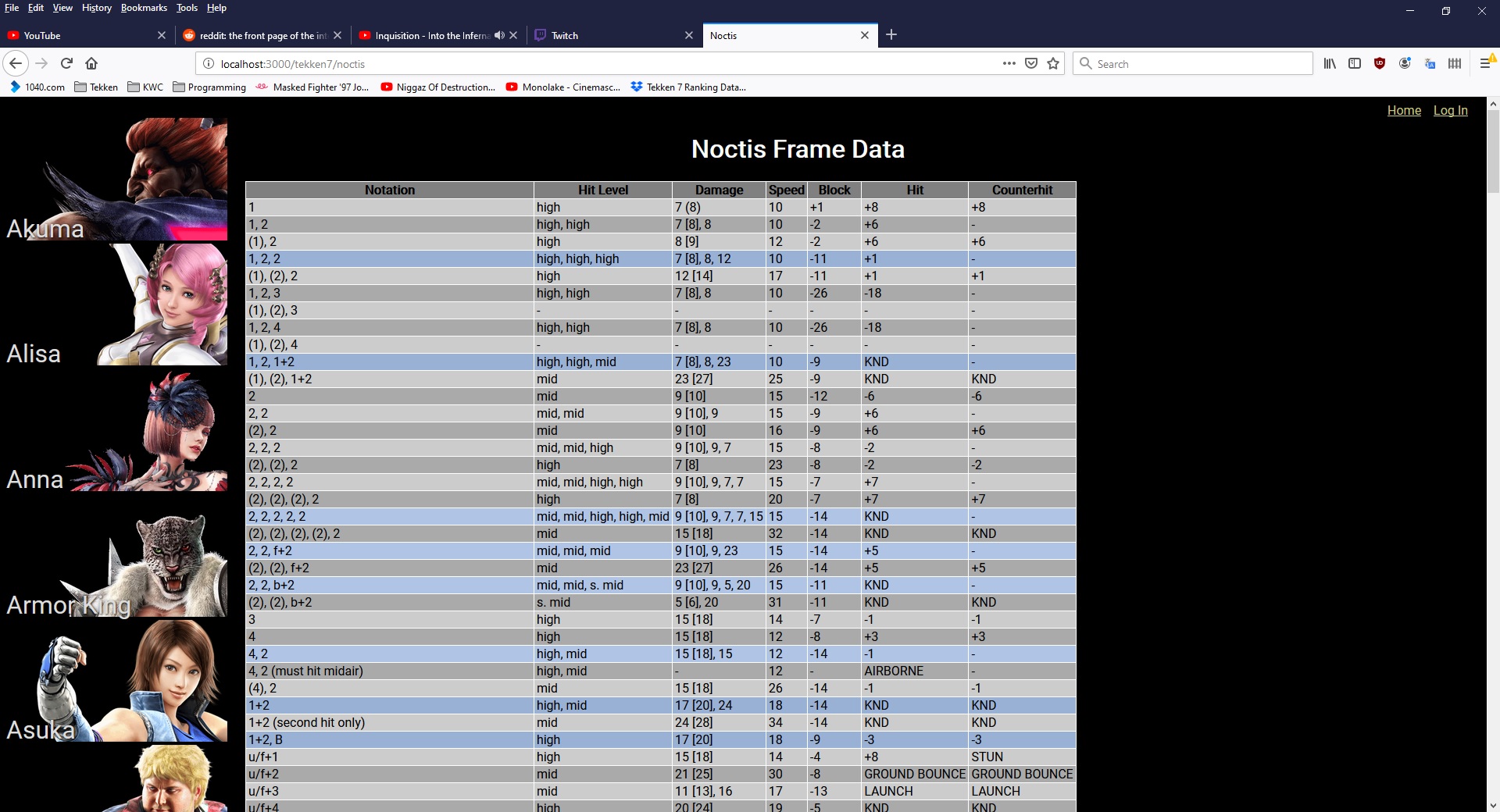Open Monolake - Cinemascope bookmark

pyautogui.click(x=563, y=87)
